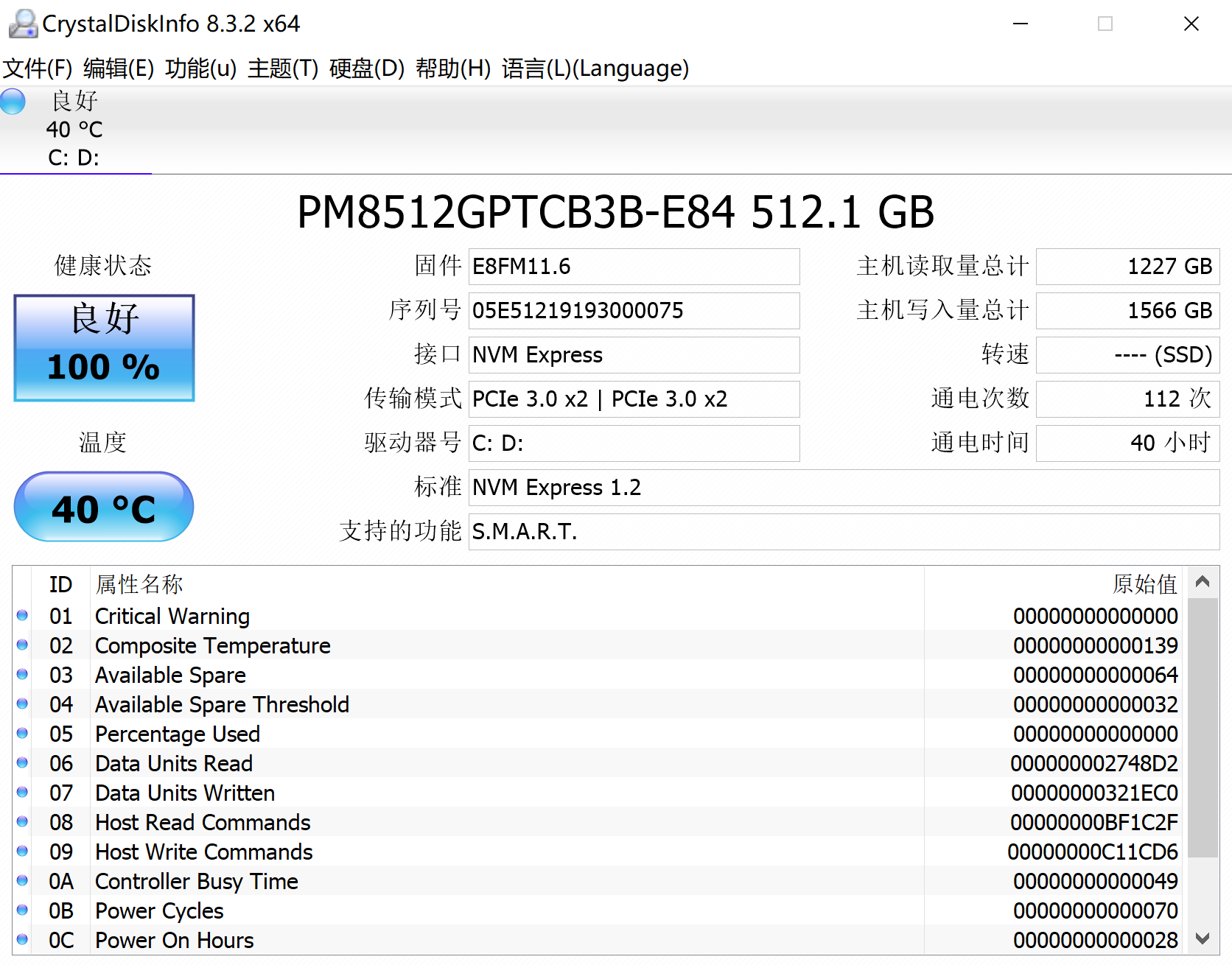This screenshot has height=965, width=1232.
Task: Click status dot for Data Units Written
Action: click(x=22, y=792)
